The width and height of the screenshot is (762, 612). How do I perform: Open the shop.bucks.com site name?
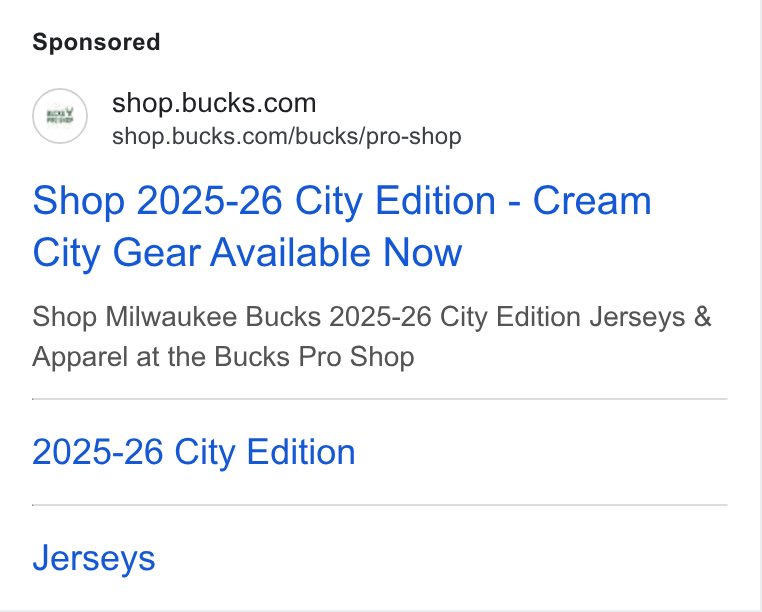[214, 103]
